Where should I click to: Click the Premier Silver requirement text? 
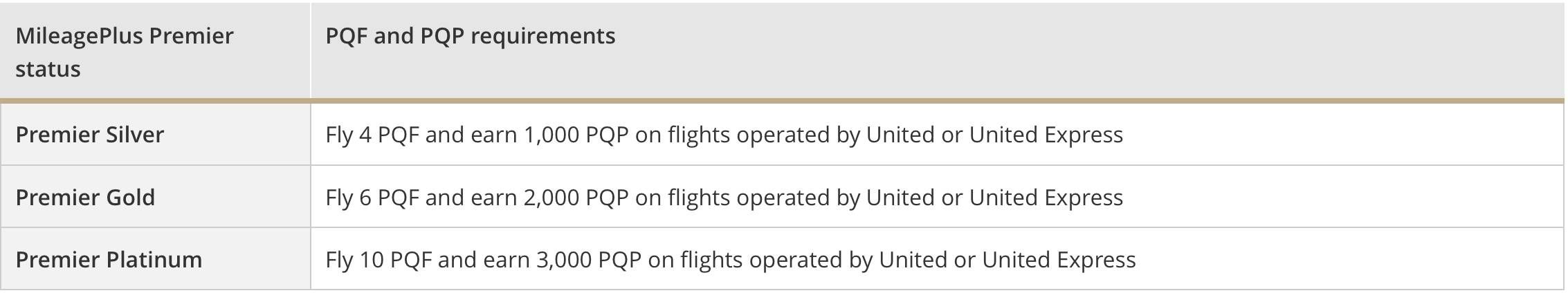(724, 135)
